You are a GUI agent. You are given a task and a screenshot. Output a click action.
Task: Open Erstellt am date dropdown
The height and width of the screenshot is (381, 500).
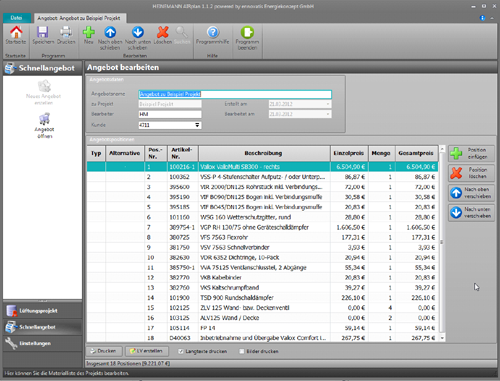point(328,104)
